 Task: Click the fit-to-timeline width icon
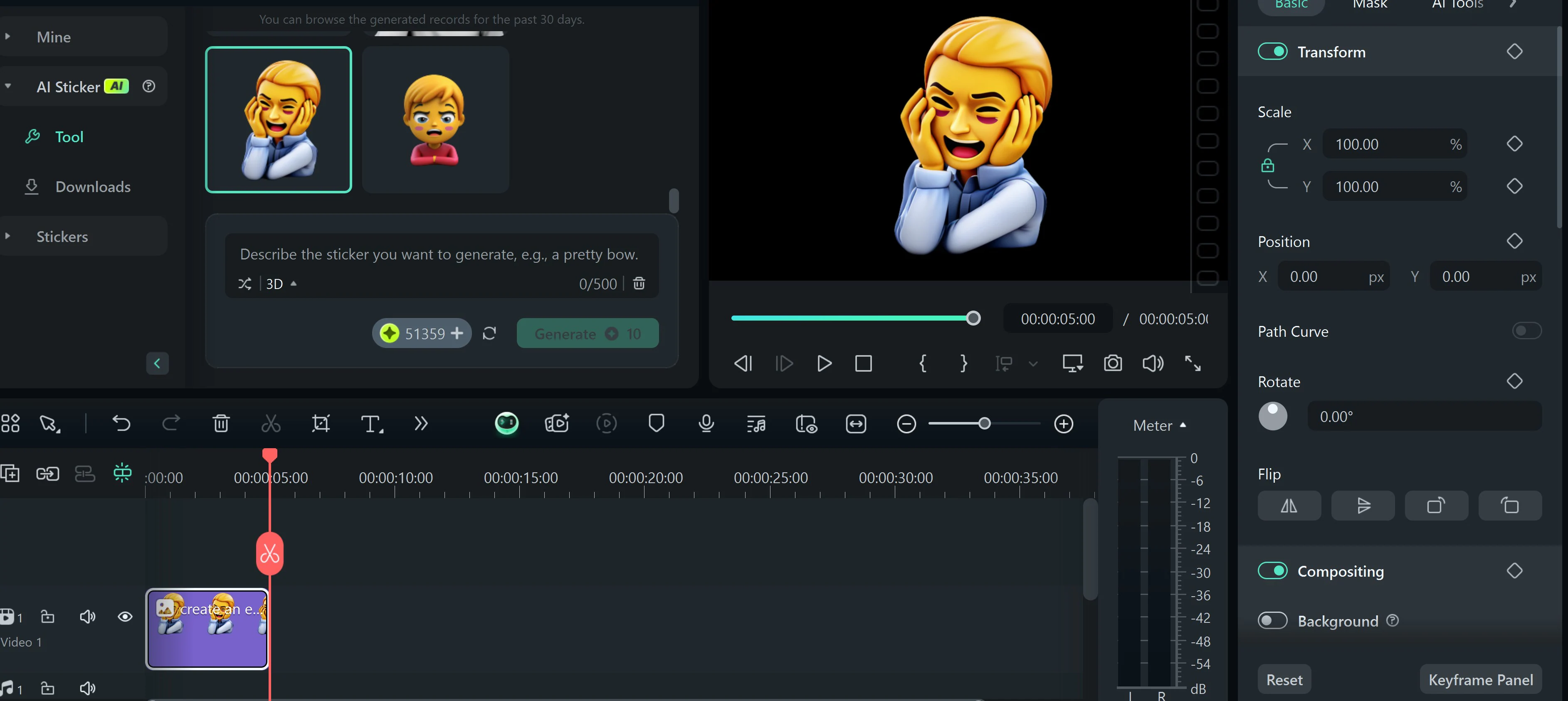tap(856, 424)
